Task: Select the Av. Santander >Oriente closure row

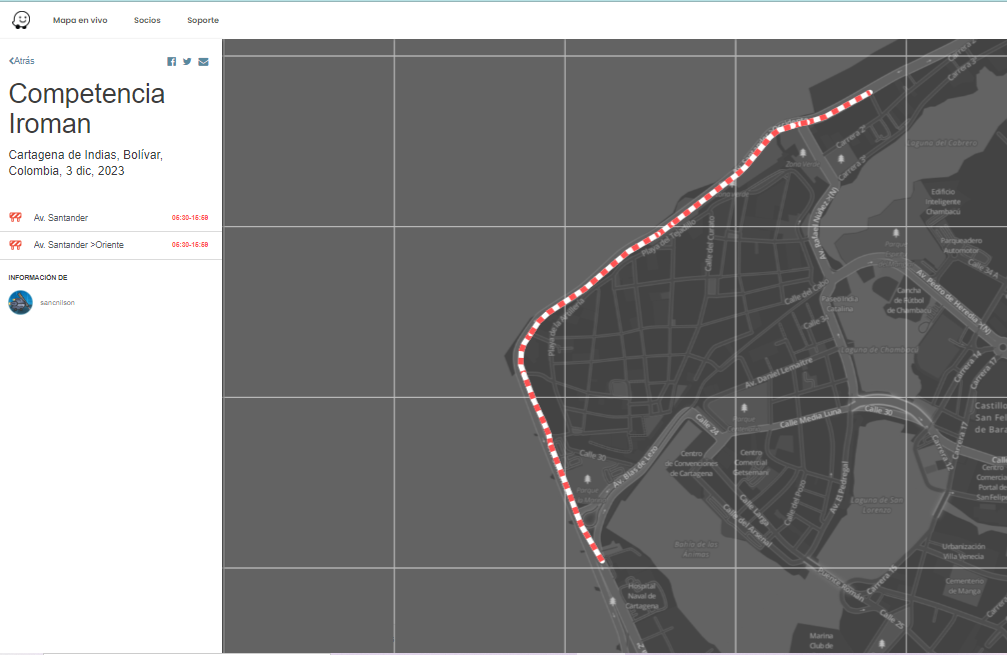Action: [x=110, y=245]
